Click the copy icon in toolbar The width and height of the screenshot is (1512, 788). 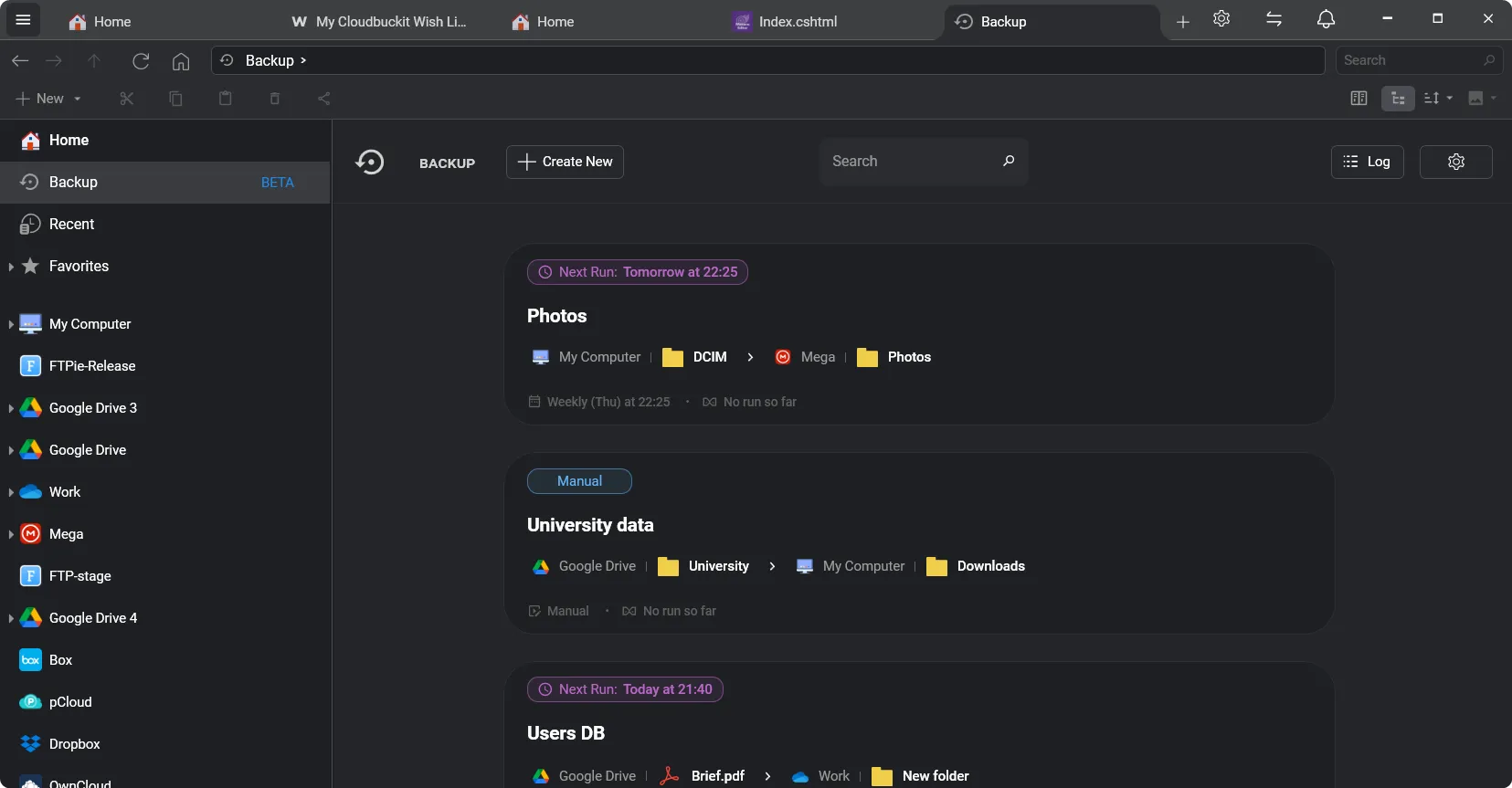(x=175, y=98)
